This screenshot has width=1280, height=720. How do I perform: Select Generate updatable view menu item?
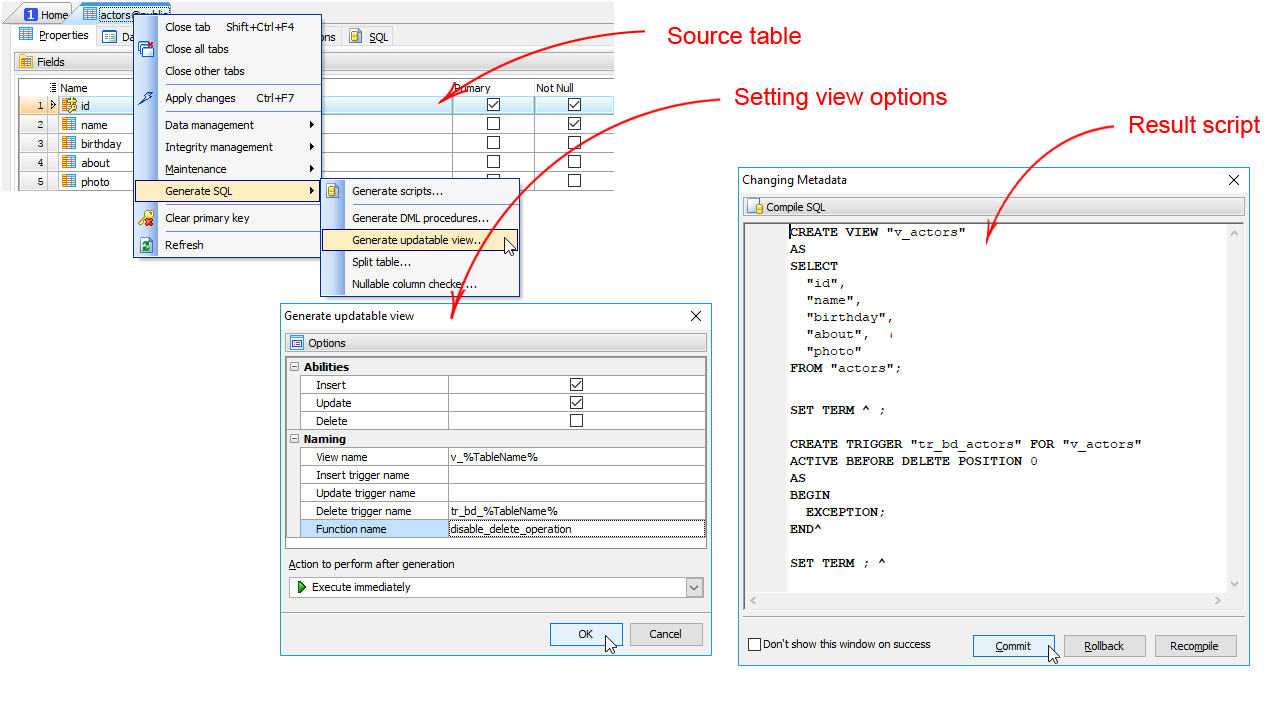417,240
